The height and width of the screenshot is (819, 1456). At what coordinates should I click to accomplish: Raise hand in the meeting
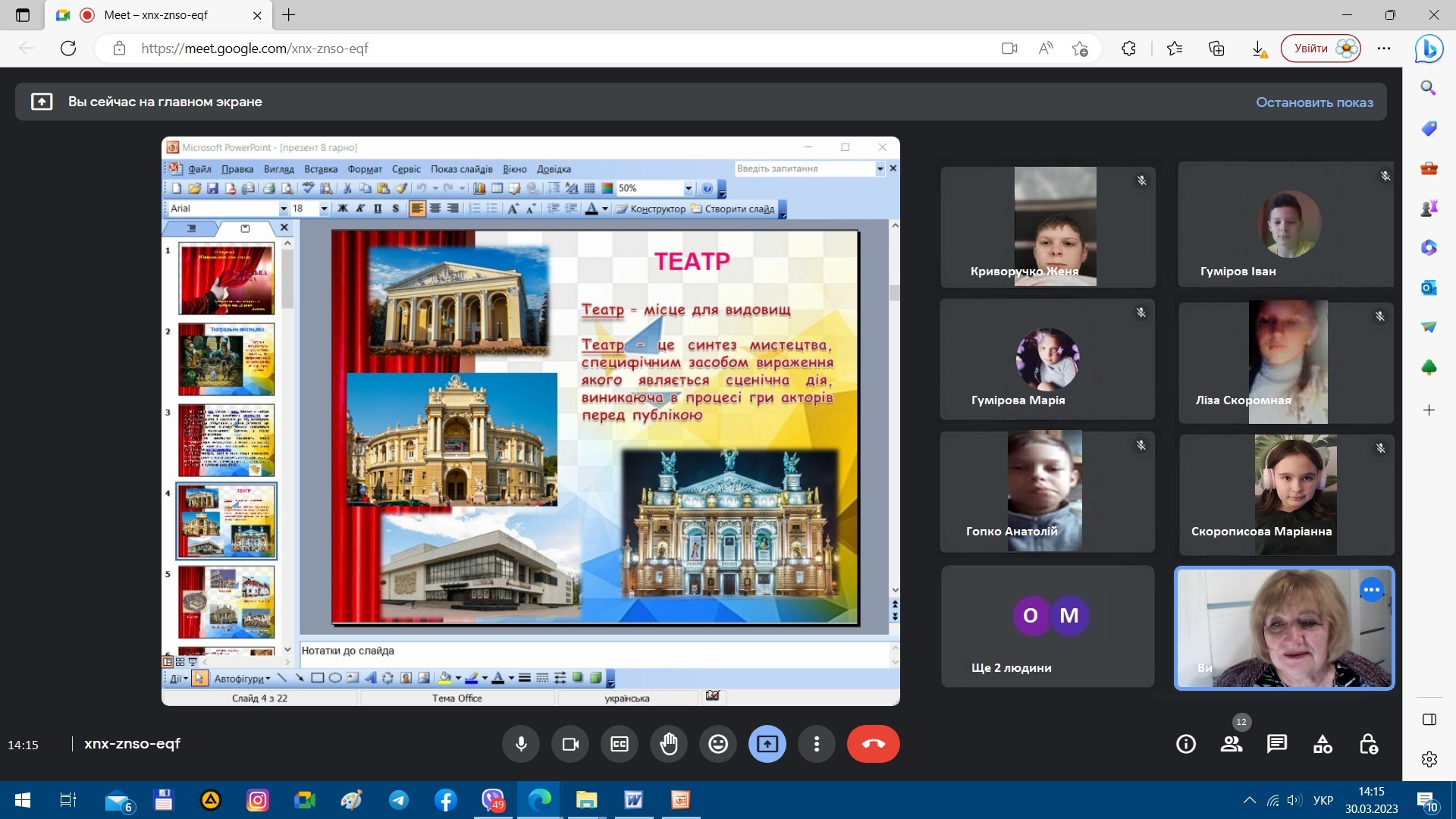tap(669, 744)
